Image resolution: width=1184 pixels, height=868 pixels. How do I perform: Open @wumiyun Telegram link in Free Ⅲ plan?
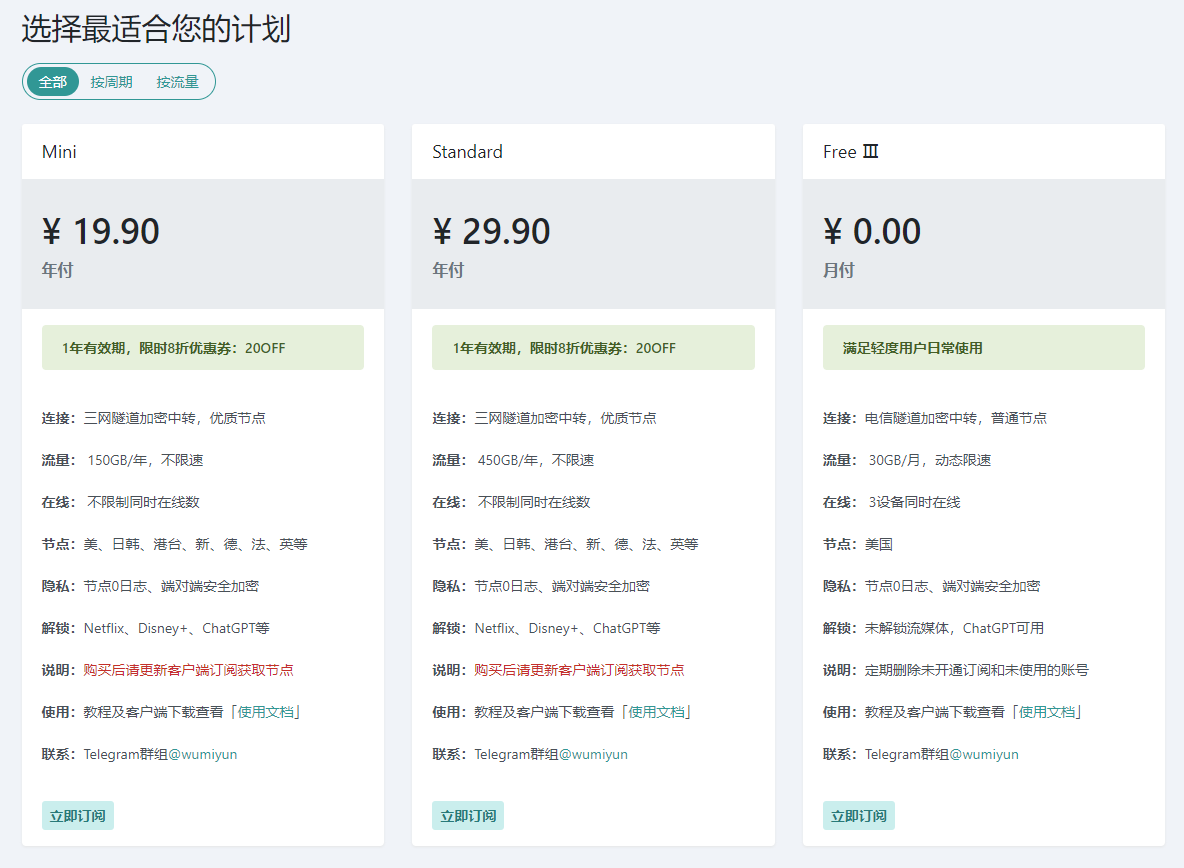pyautogui.click(x=984, y=754)
